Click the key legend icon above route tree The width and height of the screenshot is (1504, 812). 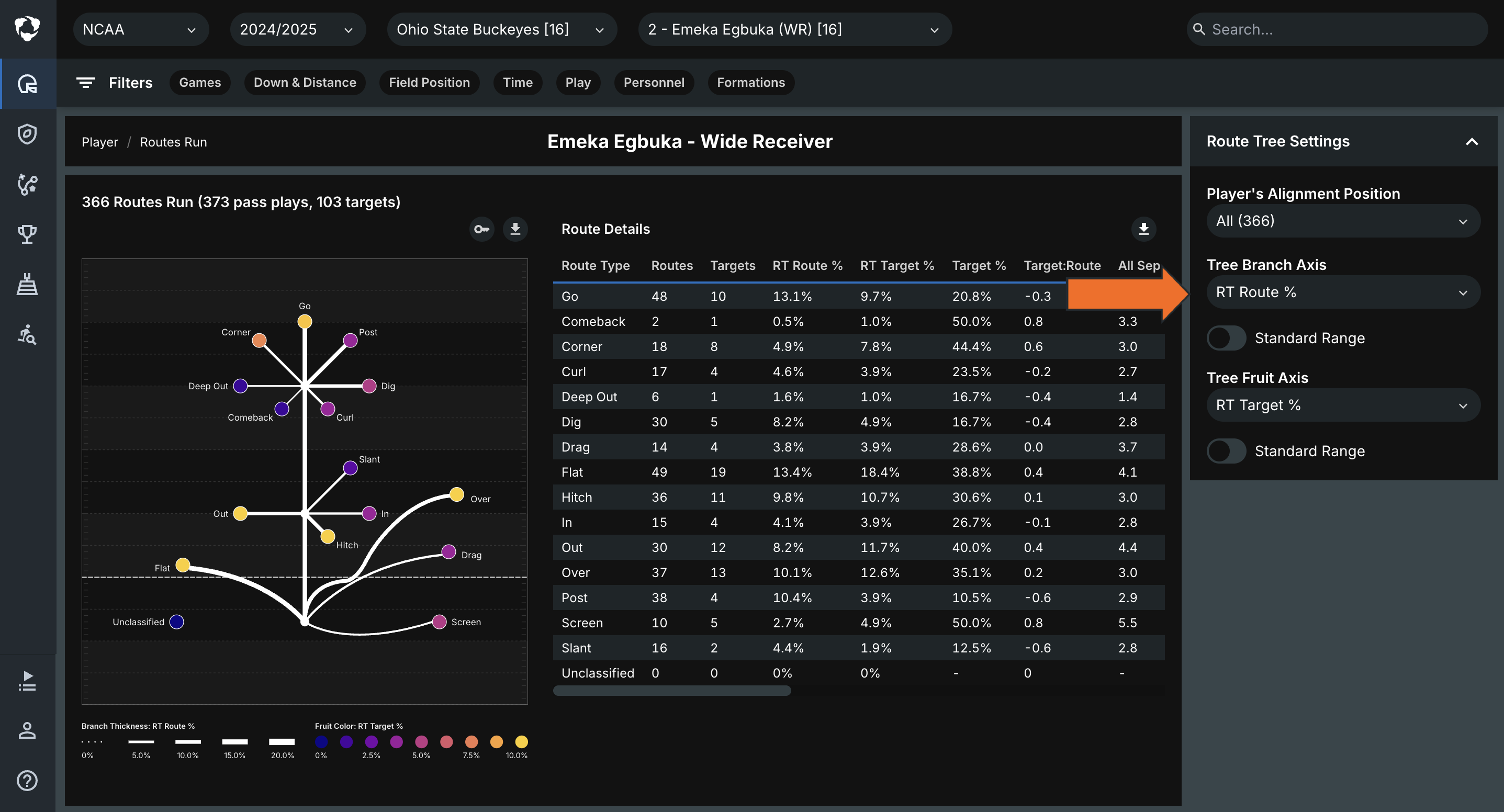[x=481, y=229]
